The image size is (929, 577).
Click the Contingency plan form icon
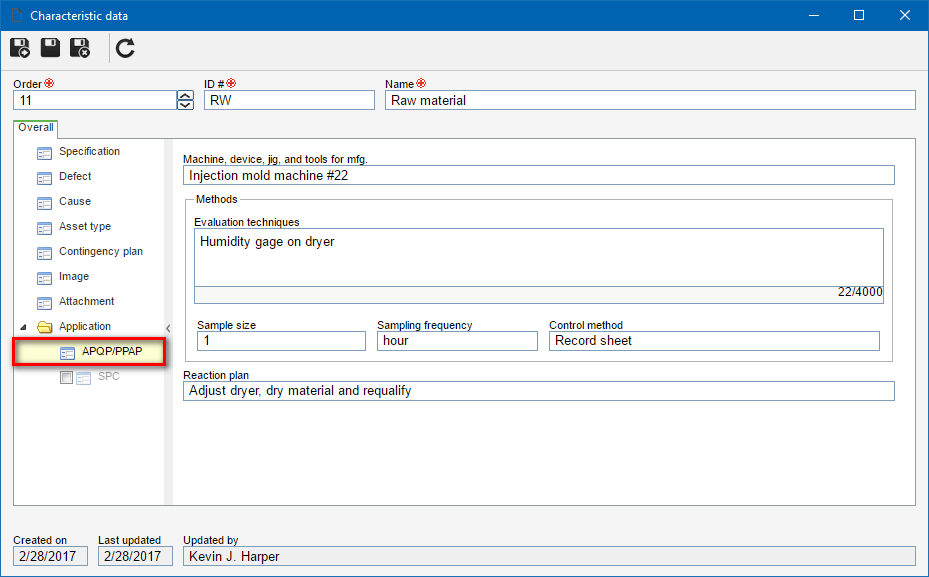[44, 254]
